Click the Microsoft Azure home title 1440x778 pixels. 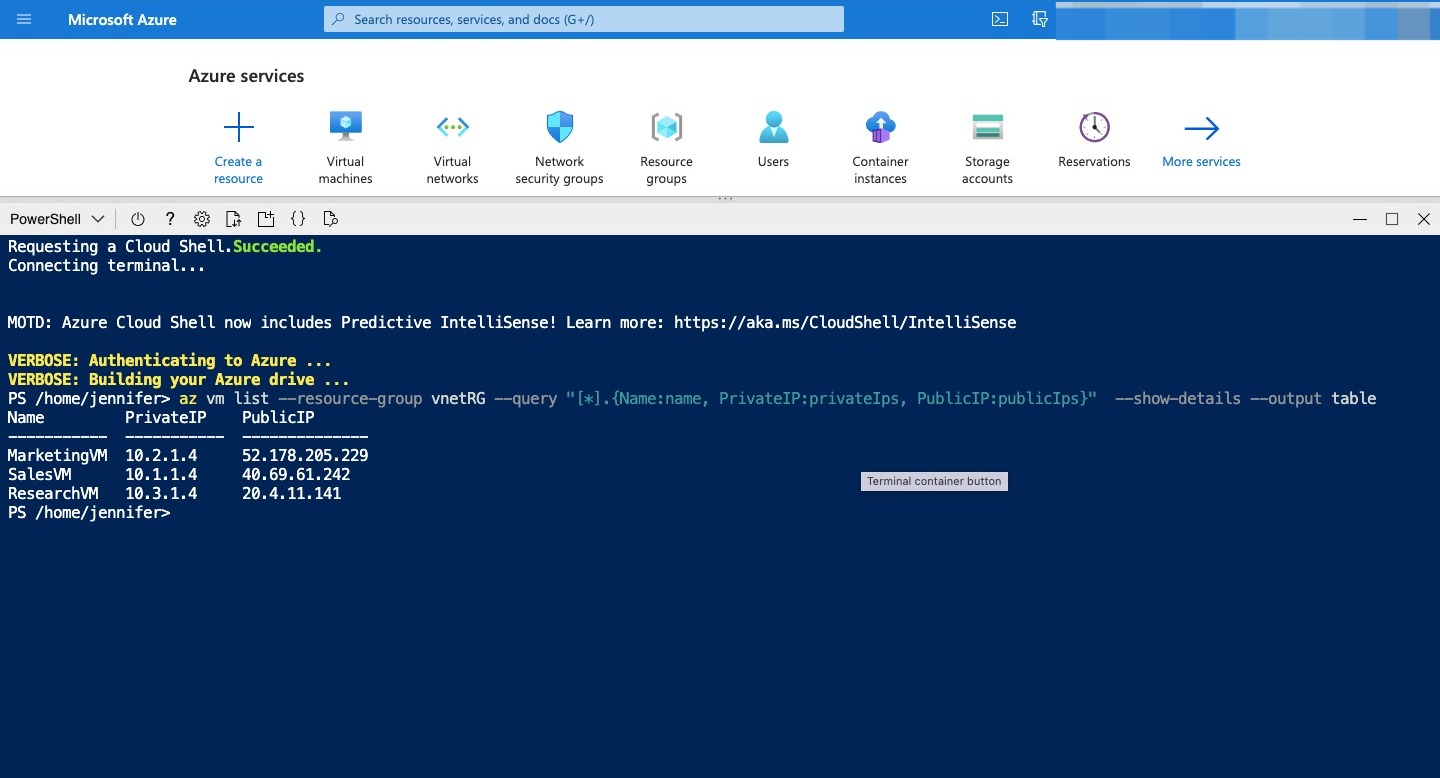pyautogui.click(x=122, y=19)
